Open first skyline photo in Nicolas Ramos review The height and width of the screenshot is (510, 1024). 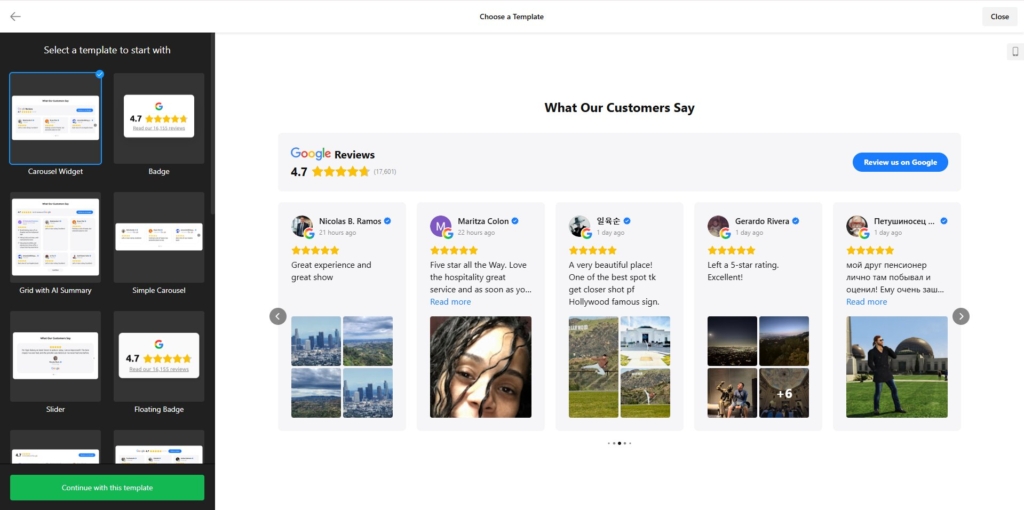316,341
